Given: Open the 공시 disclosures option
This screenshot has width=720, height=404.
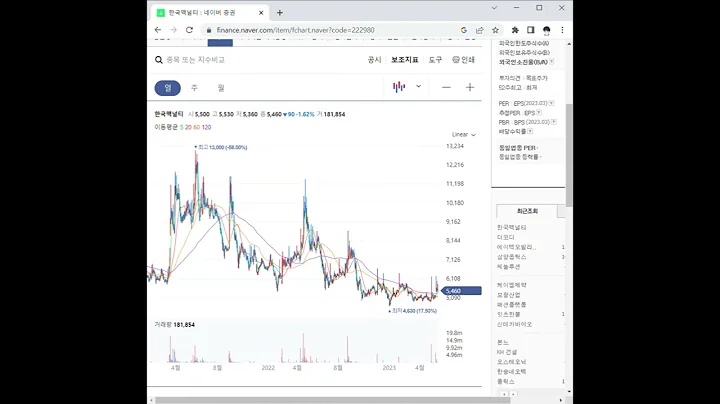Looking at the screenshot, I should pyautogui.click(x=375, y=60).
